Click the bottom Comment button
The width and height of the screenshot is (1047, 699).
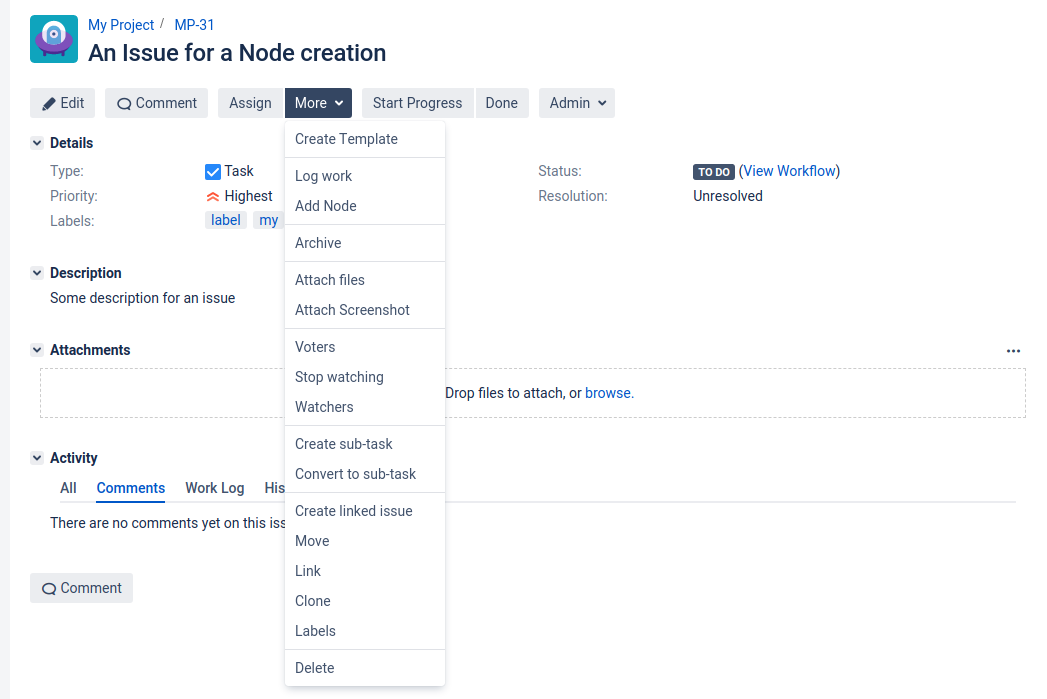click(81, 588)
